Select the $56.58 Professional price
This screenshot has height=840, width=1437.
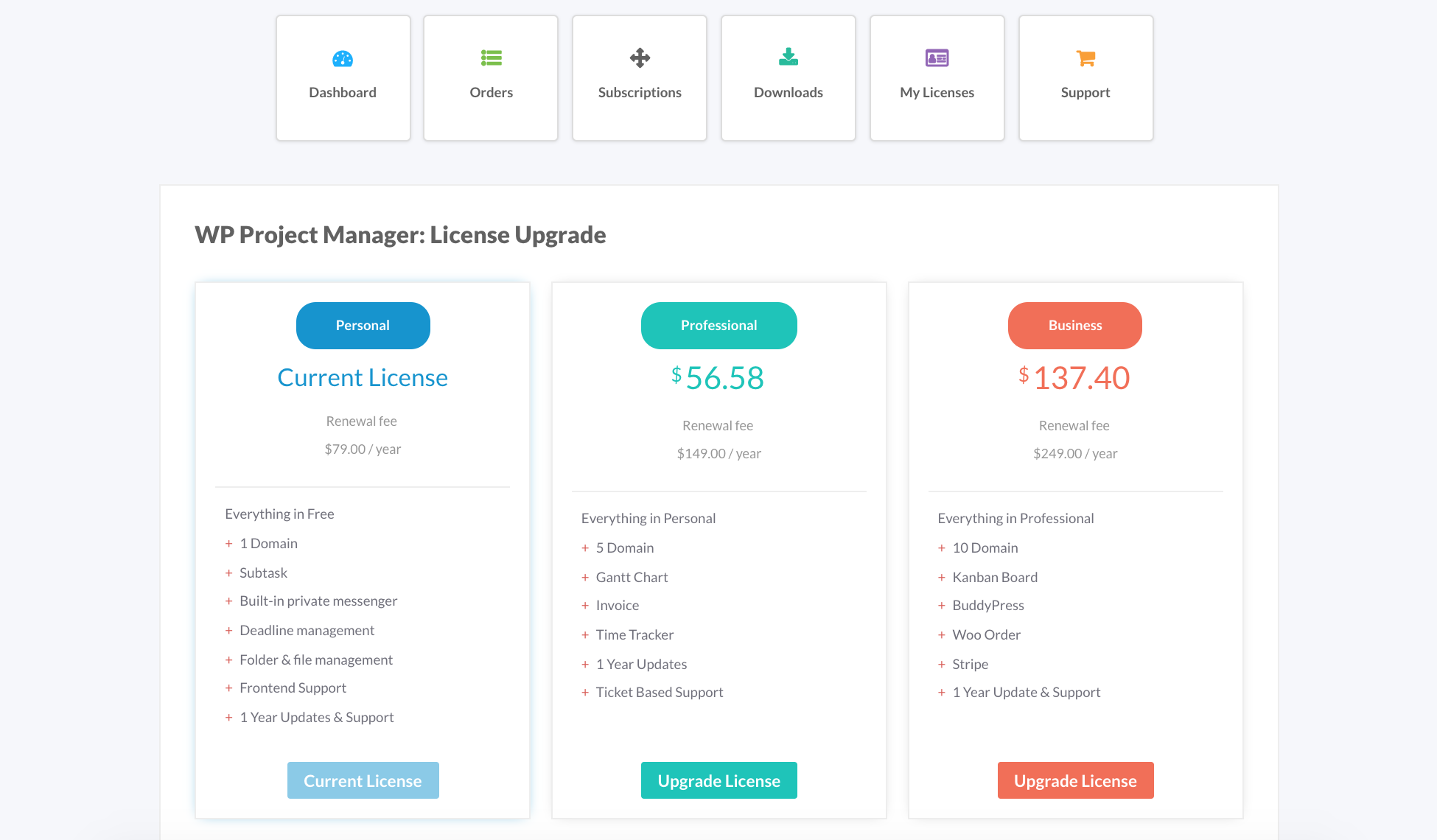pyautogui.click(x=718, y=378)
